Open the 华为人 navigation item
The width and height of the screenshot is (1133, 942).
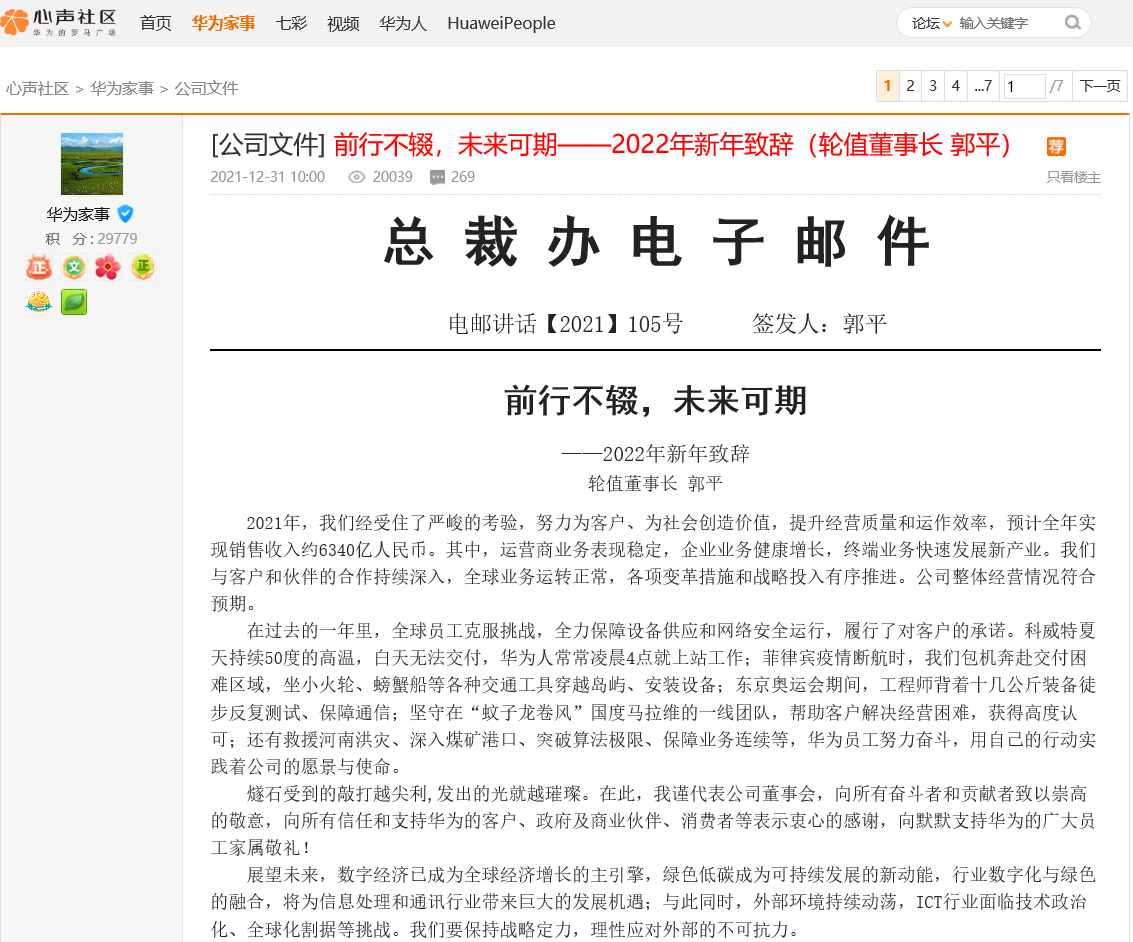(x=403, y=23)
